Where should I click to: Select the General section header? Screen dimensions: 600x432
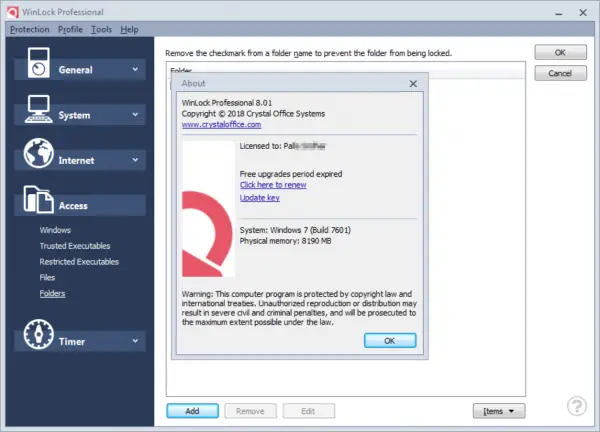click(x=80, y=70)
